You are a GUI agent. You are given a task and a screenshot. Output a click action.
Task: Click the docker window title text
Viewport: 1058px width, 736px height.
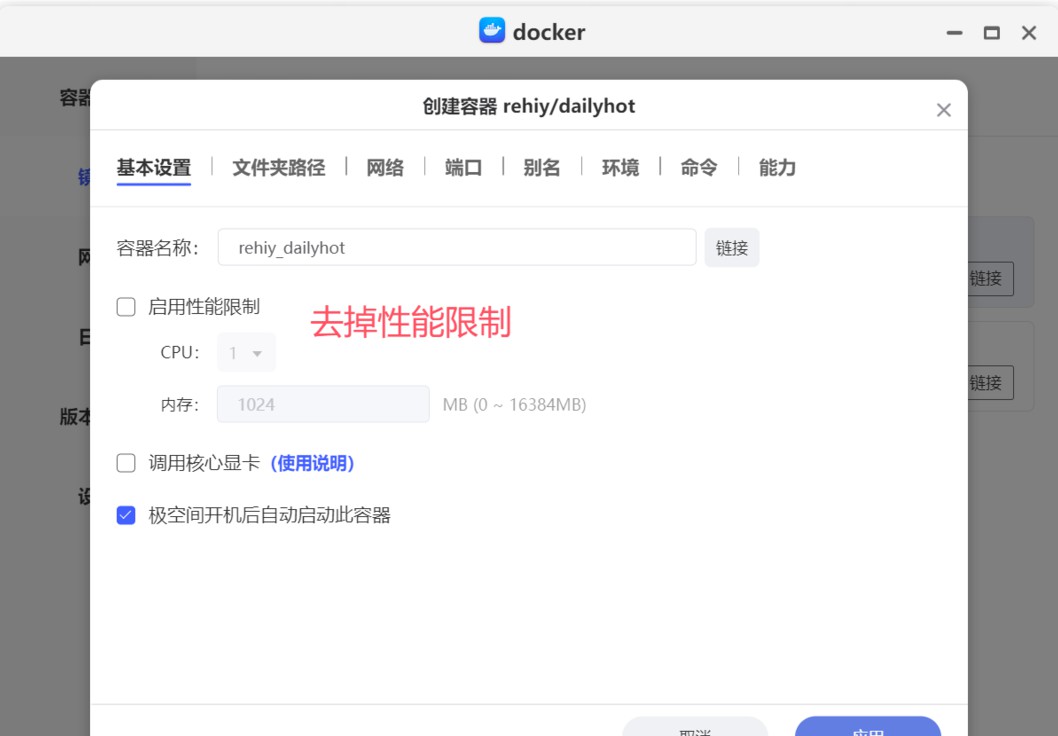549,32
